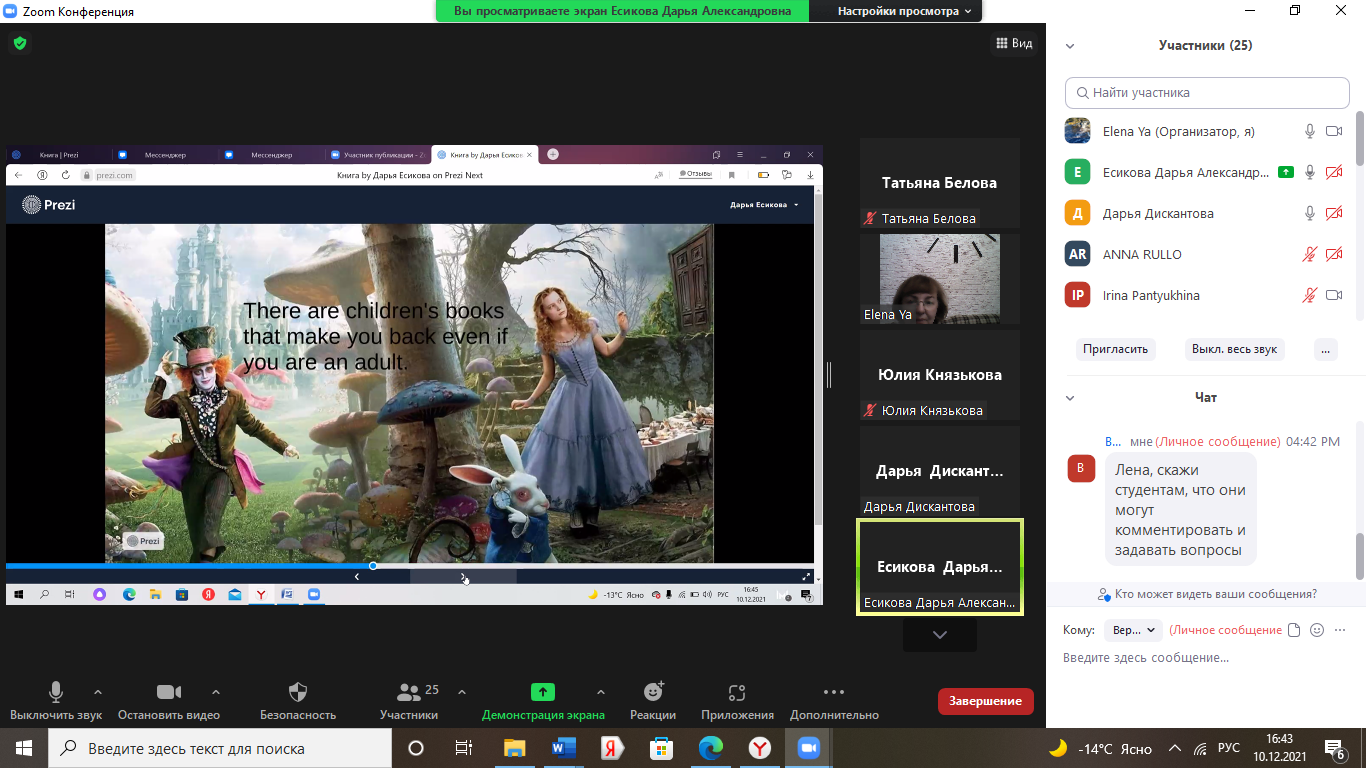Open the chat emoji picker icon
The height and width of the screenshot is (768, 1366).
point(1317,630)
